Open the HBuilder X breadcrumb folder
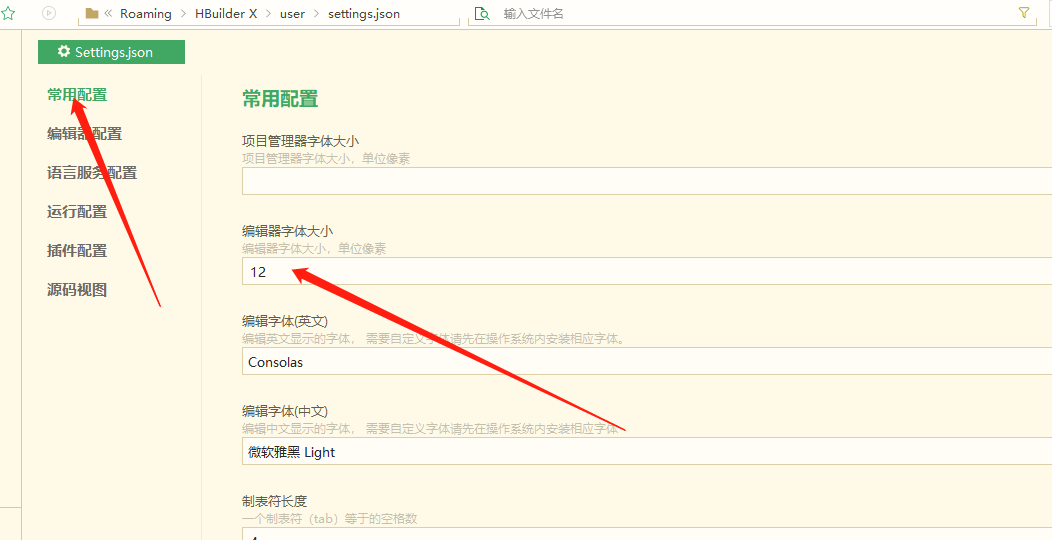Image resolution: width=1052 pixels, height=540 pixels. (226, 14)
